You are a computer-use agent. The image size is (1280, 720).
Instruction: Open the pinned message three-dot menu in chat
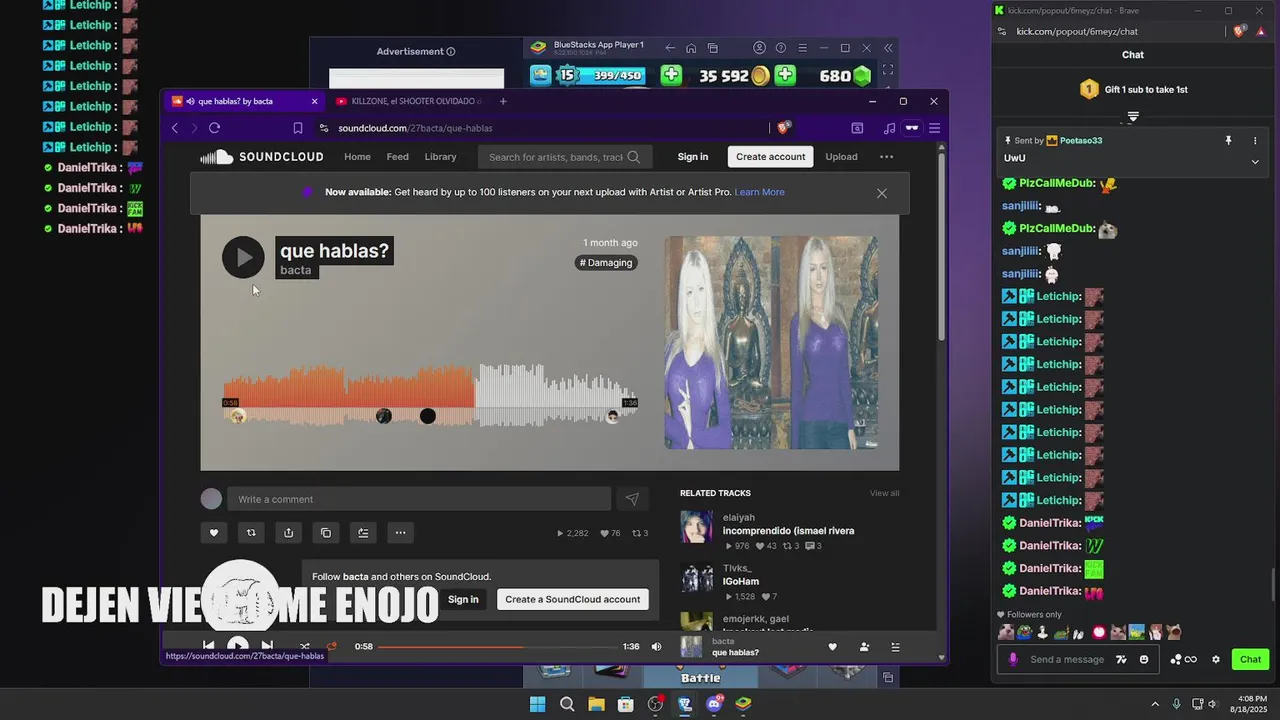pos(1255,141)
